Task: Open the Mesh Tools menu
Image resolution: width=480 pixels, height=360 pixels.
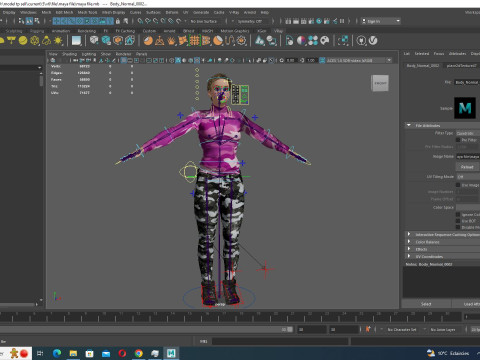Action: (x=87, y=12)
